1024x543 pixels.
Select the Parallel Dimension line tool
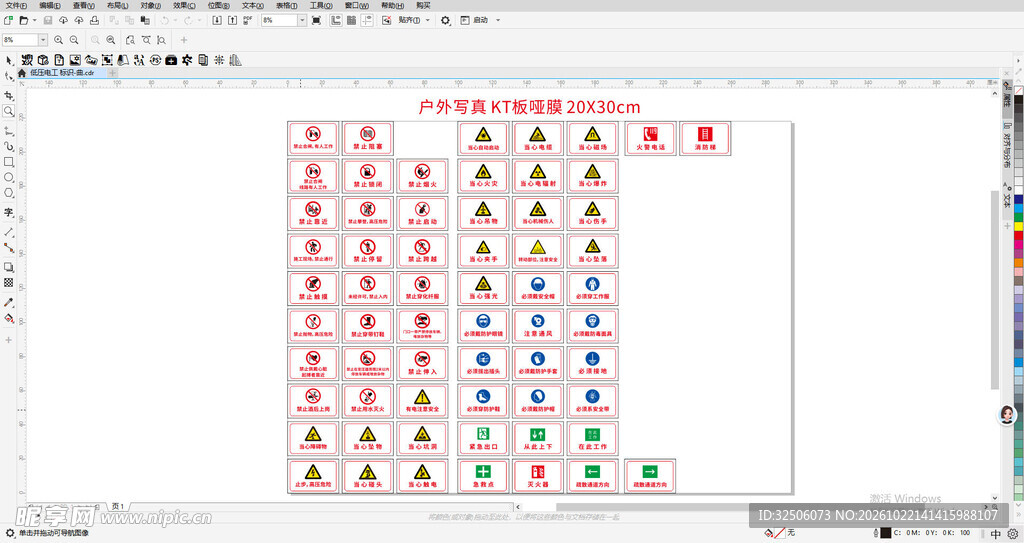tap(8, 232)
